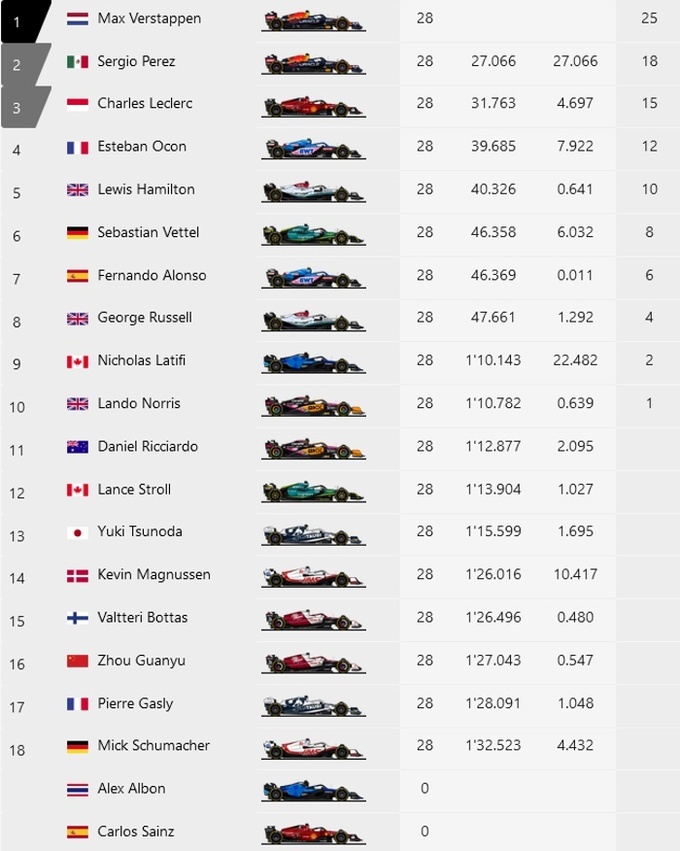Viewport: 680px width, 851px height.
Task: Click the position 1 badge
Action: [x=18, y=20]
